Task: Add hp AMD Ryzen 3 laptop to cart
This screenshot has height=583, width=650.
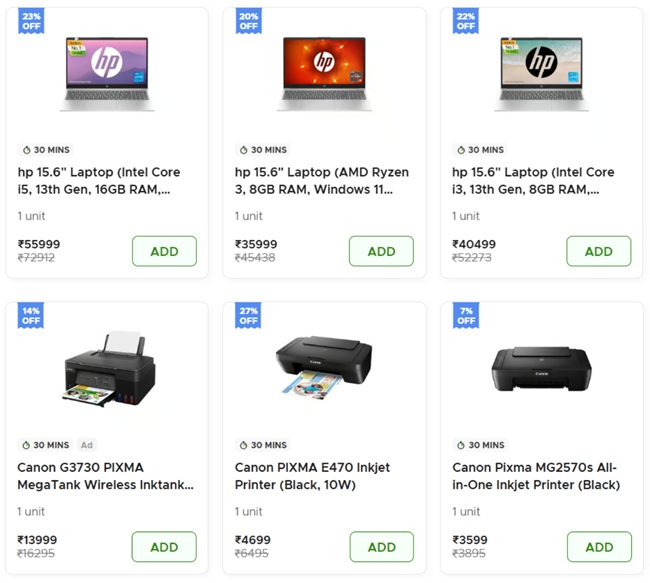Action: point(381,251)
